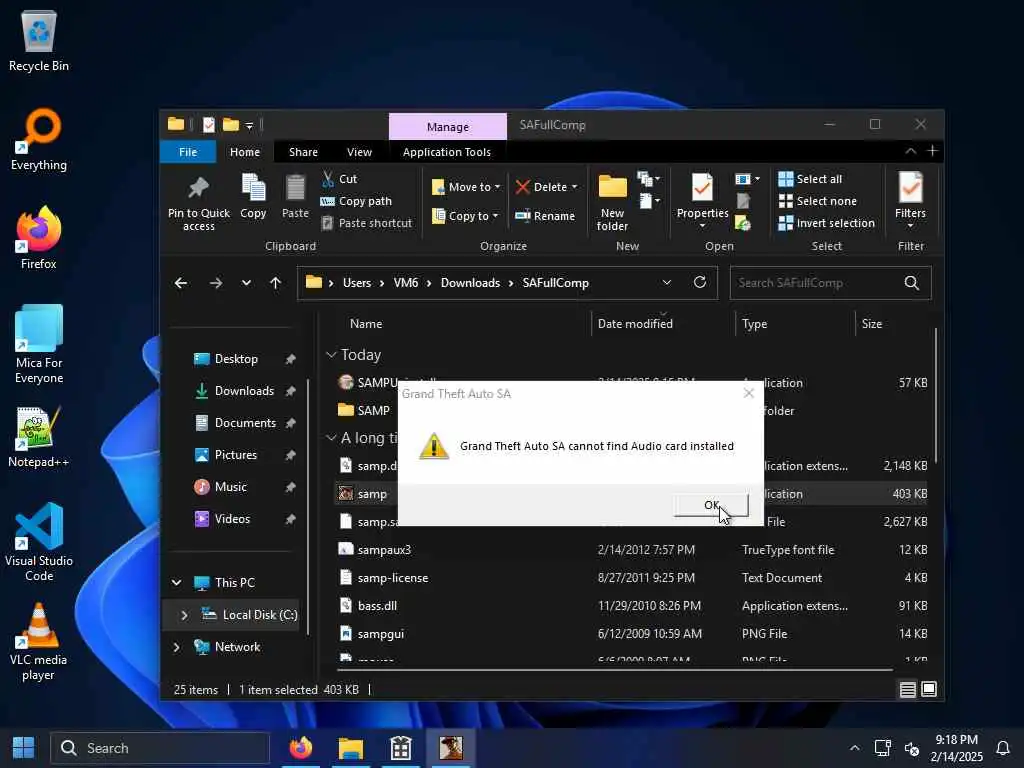Click the taskbar Search box
Screen dimensions: 1024x768
(x=160, y=748)
